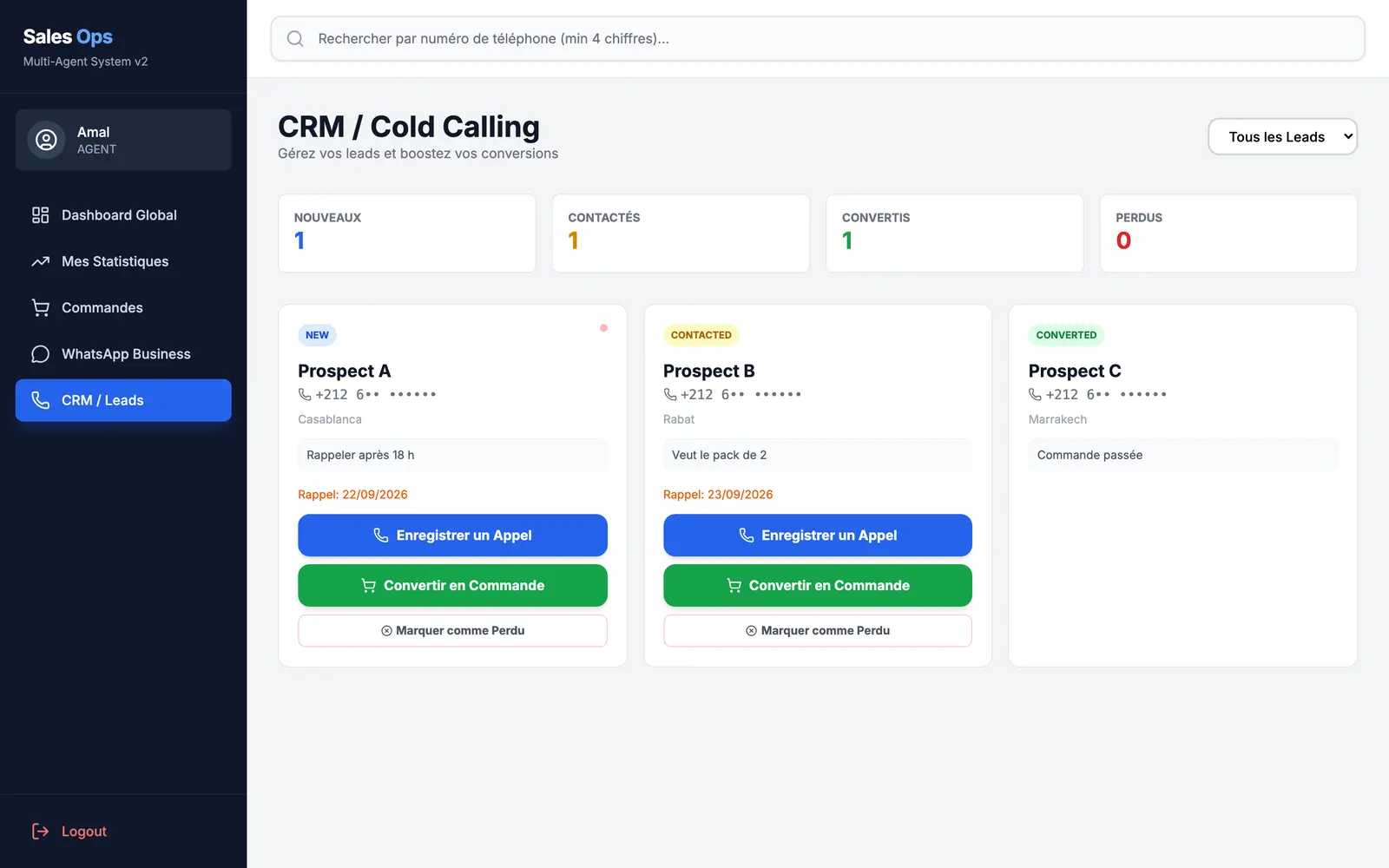The image size is (1389, 868).
Task: Click the red notification dot on Prospect A
Action: (603, 328)
